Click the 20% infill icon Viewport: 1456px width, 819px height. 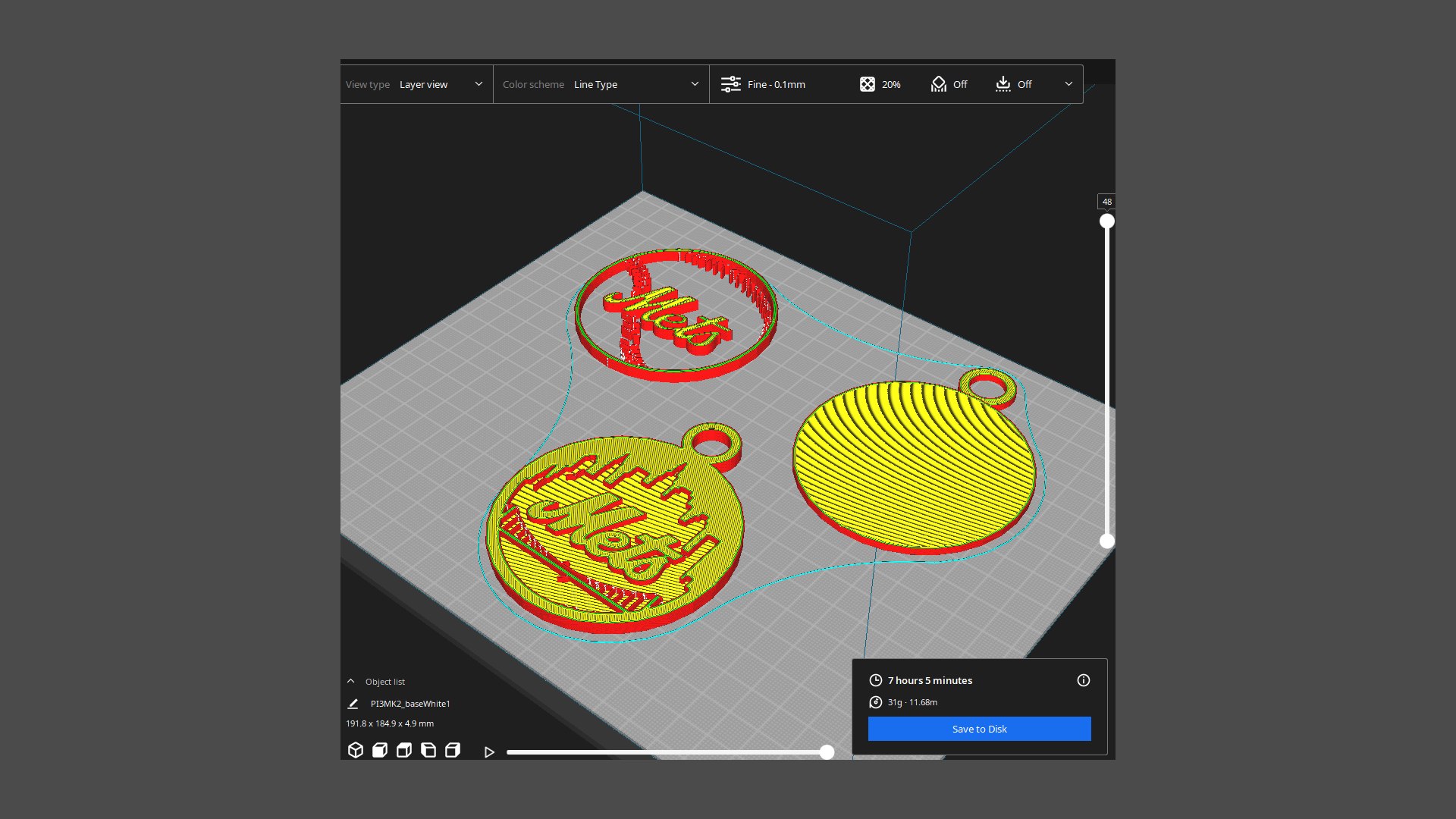tap(868, 84)
